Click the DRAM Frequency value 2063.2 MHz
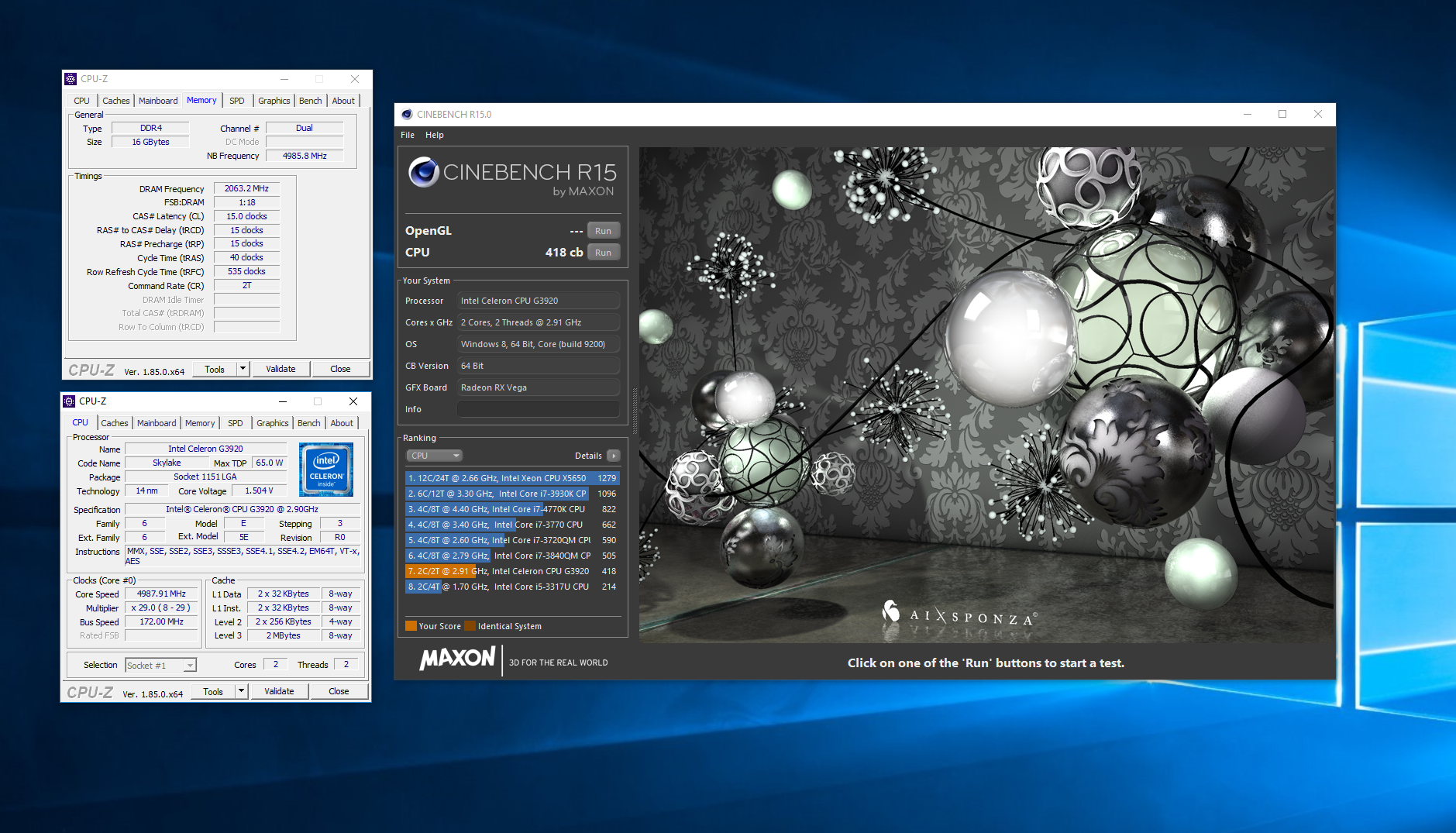 [246, 188]
